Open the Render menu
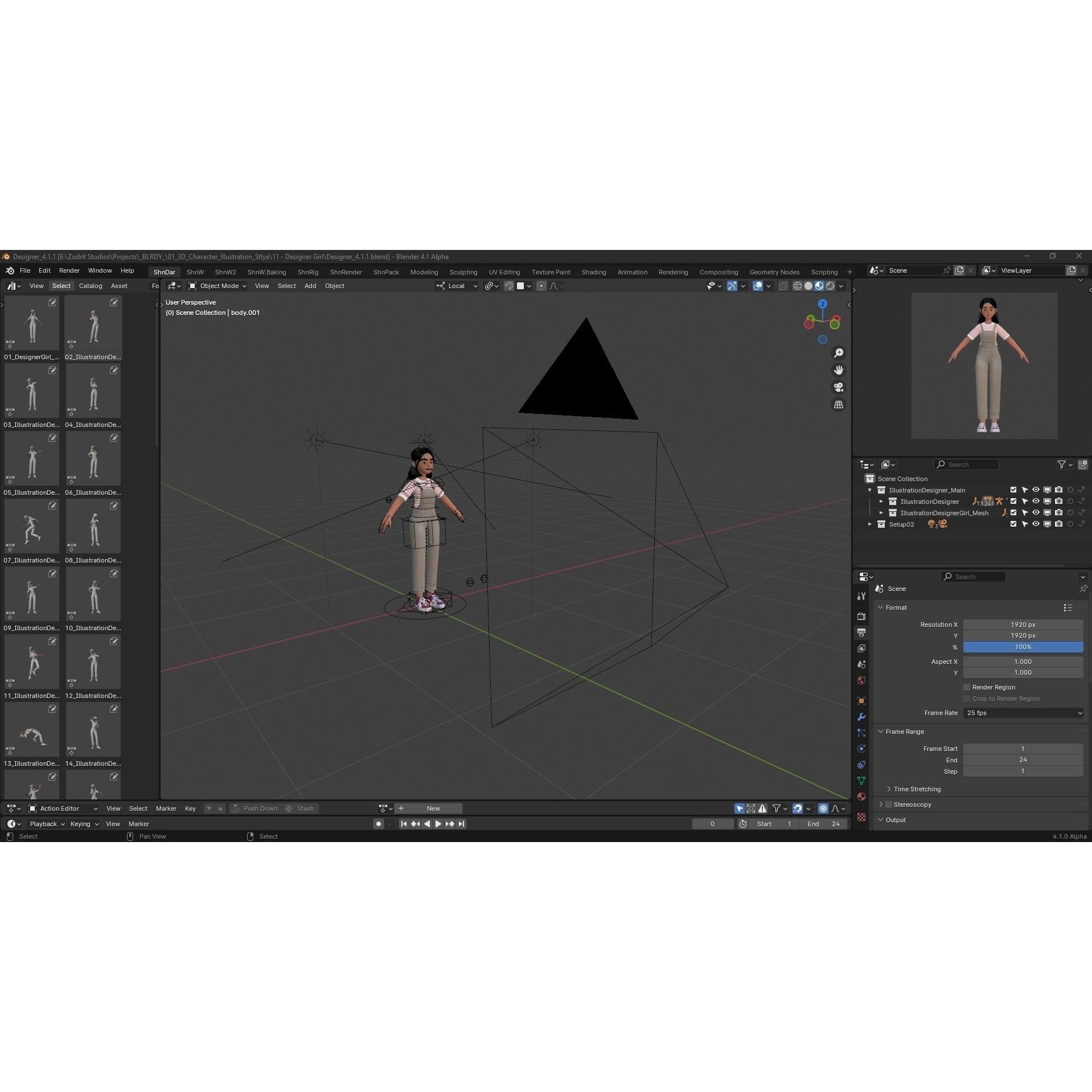 [x=69, y=270]
